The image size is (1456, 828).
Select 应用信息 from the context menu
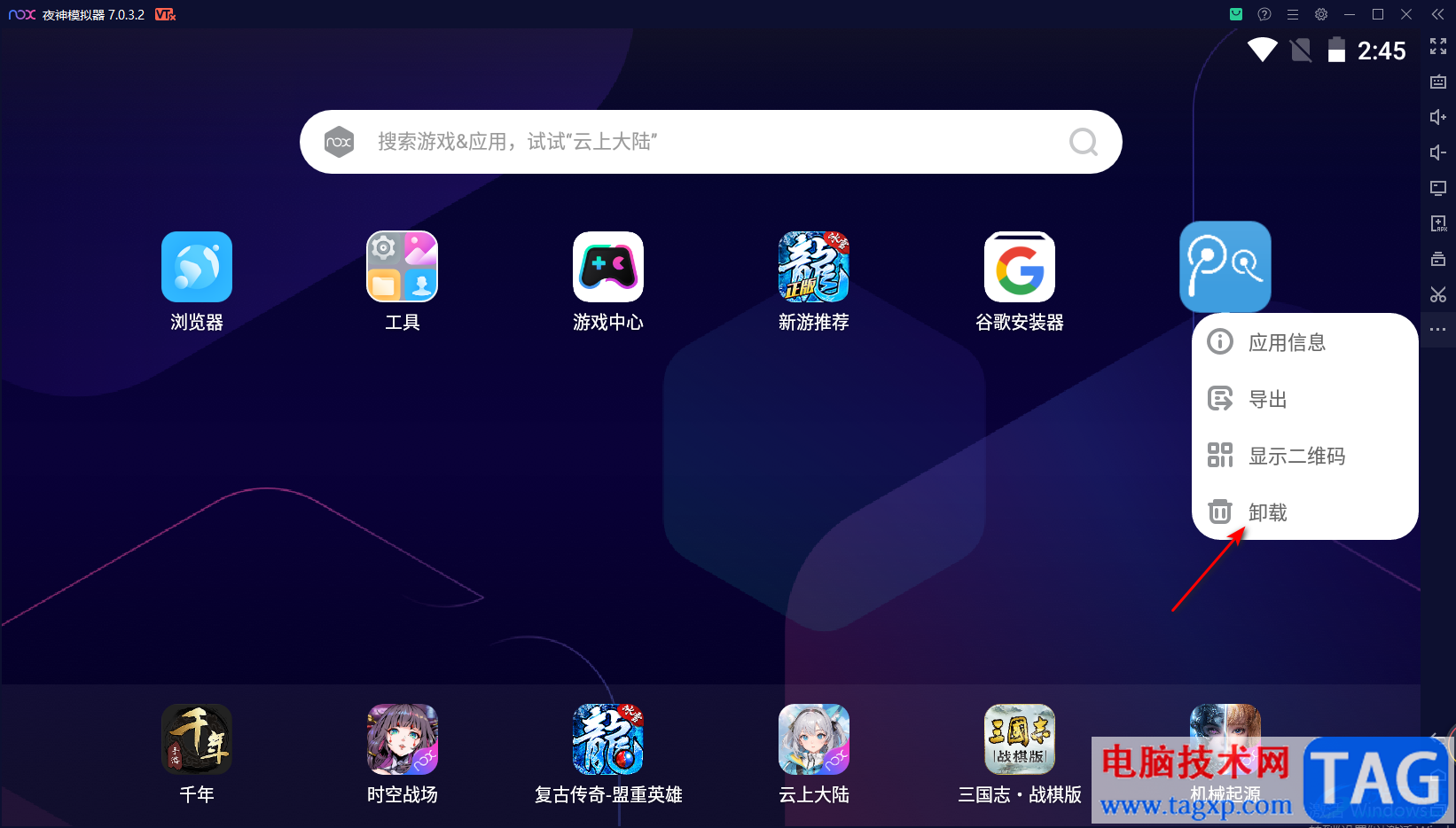coord(1305,342)
